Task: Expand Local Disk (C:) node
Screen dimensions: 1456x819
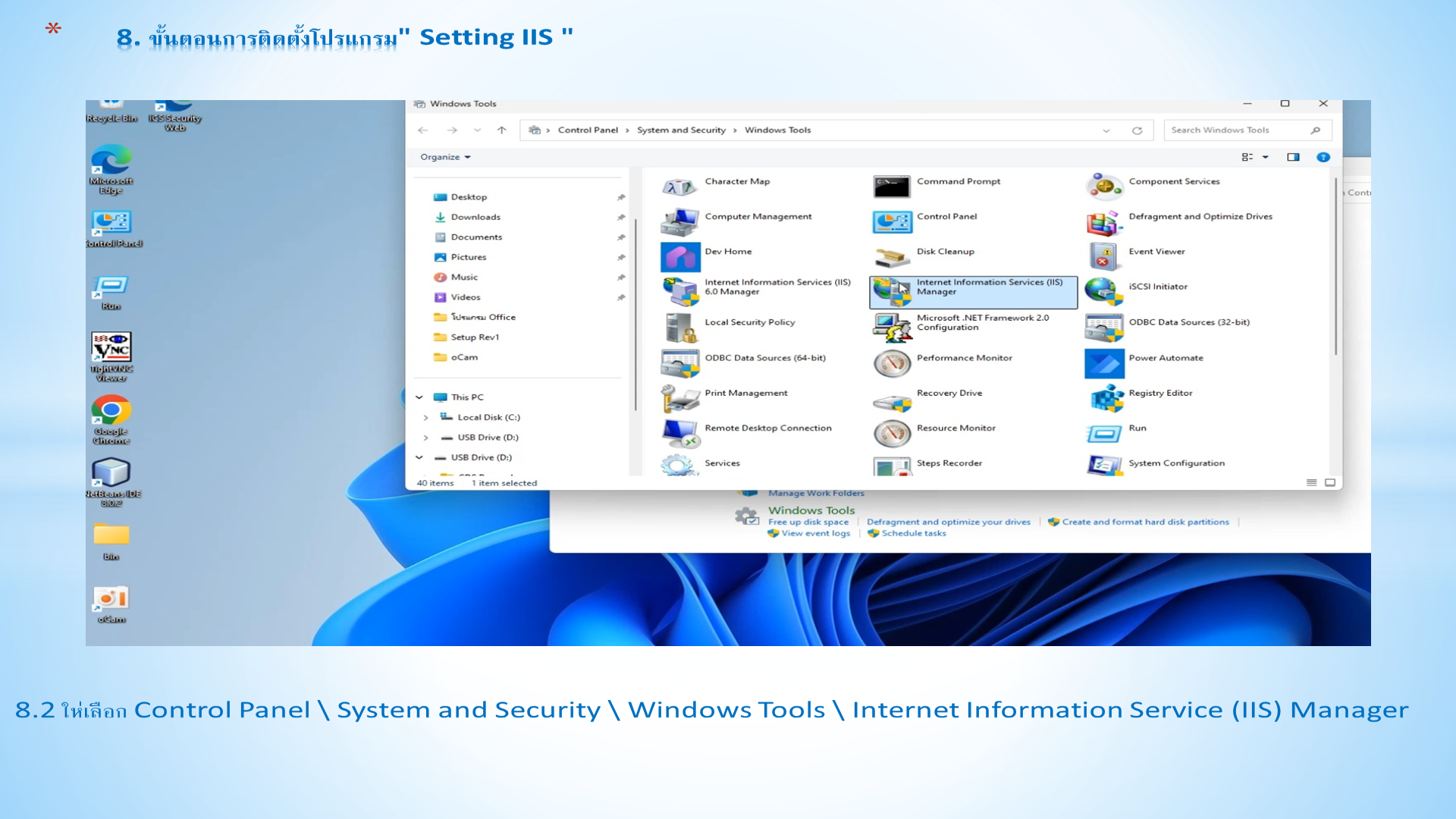Action: [426, 417]
